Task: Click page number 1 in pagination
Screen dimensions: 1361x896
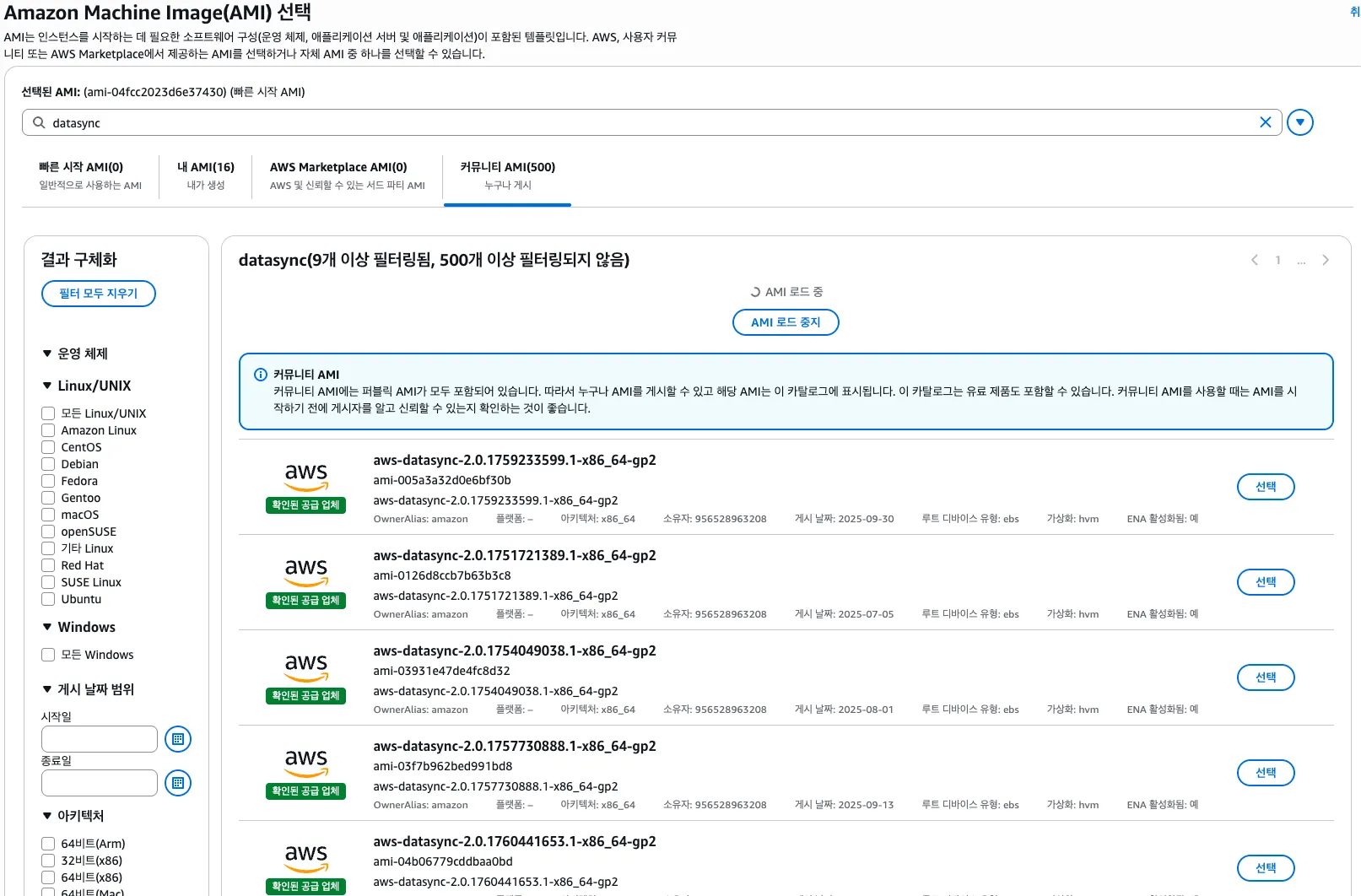Action: tap(1277, 260)
